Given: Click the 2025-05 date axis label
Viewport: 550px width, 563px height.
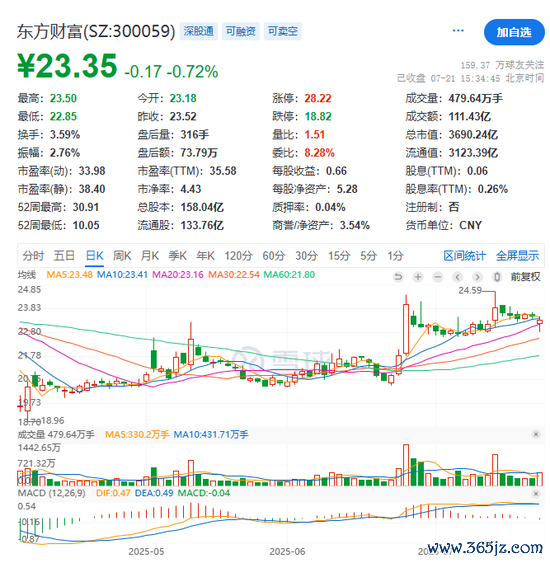Looking at the screenshot, I should point(146,552).
